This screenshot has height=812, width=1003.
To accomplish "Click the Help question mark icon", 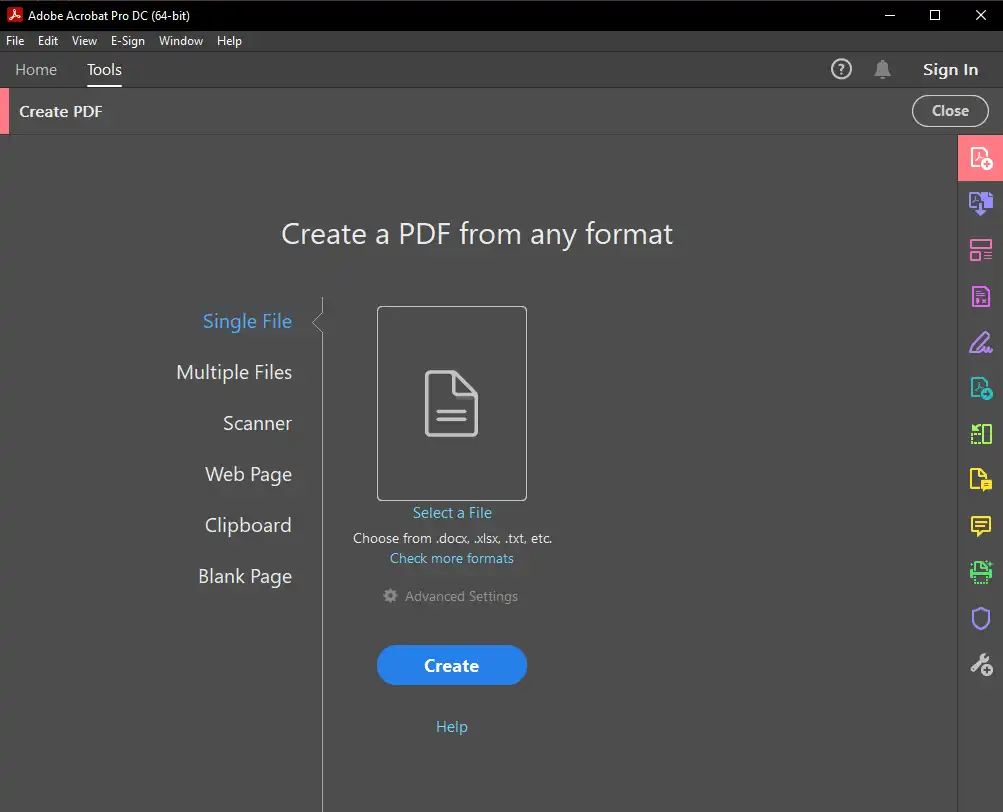I will click(x=841, y=69).
